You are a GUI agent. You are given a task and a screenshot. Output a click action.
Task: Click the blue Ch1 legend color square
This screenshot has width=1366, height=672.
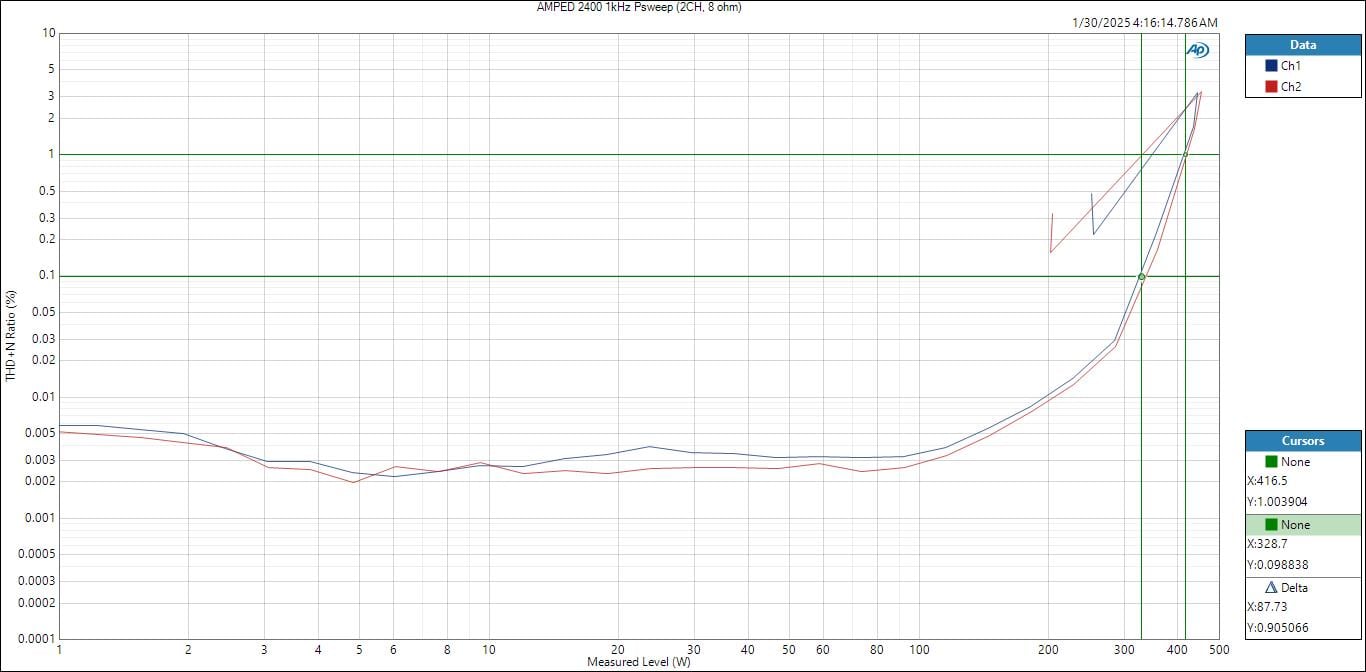1271,65
